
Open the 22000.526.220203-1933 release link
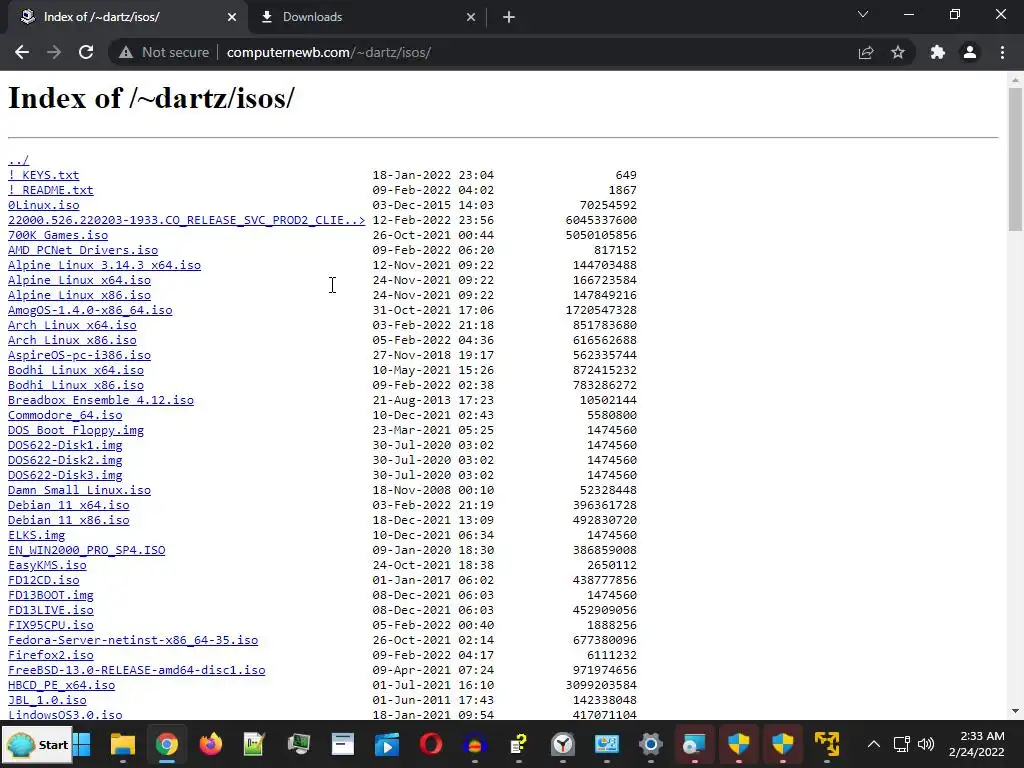187,220
